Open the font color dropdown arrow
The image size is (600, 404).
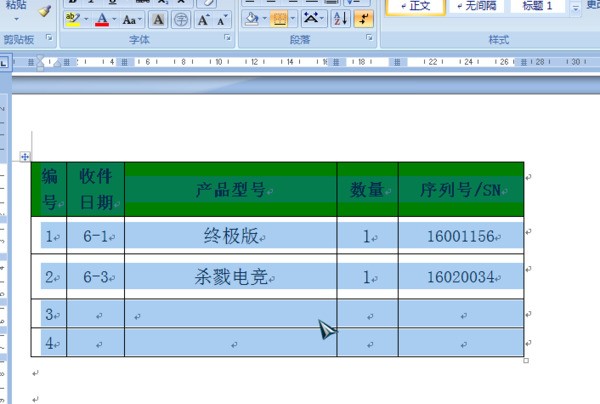[x=114, y=19]
